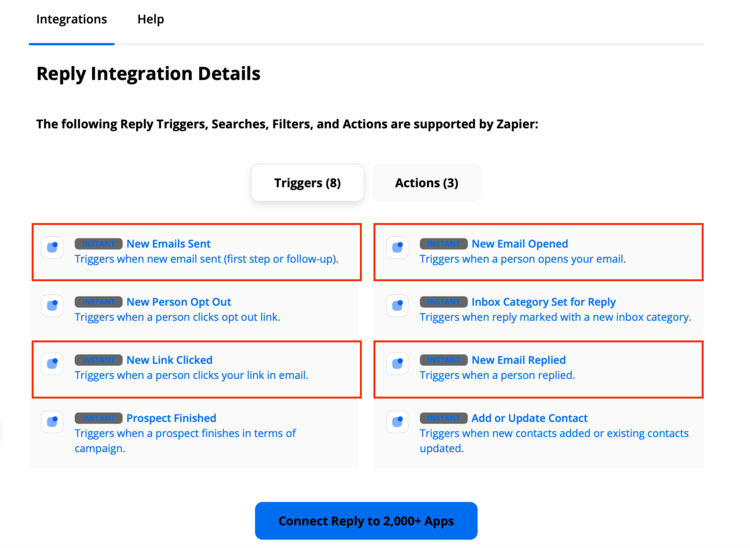This screenshot has height=548, width=750.
Task: Click the INSTANT badge on Prospect Finished
Action: coord(99,418)
